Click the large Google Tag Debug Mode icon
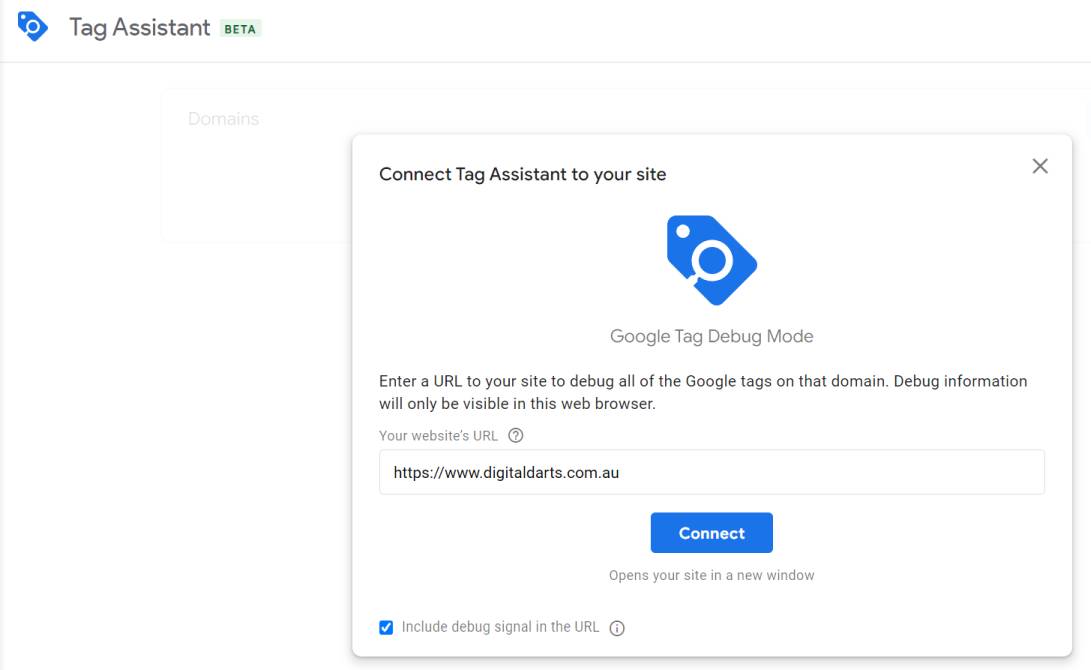Screen dimensions: 1091x670 711,260
